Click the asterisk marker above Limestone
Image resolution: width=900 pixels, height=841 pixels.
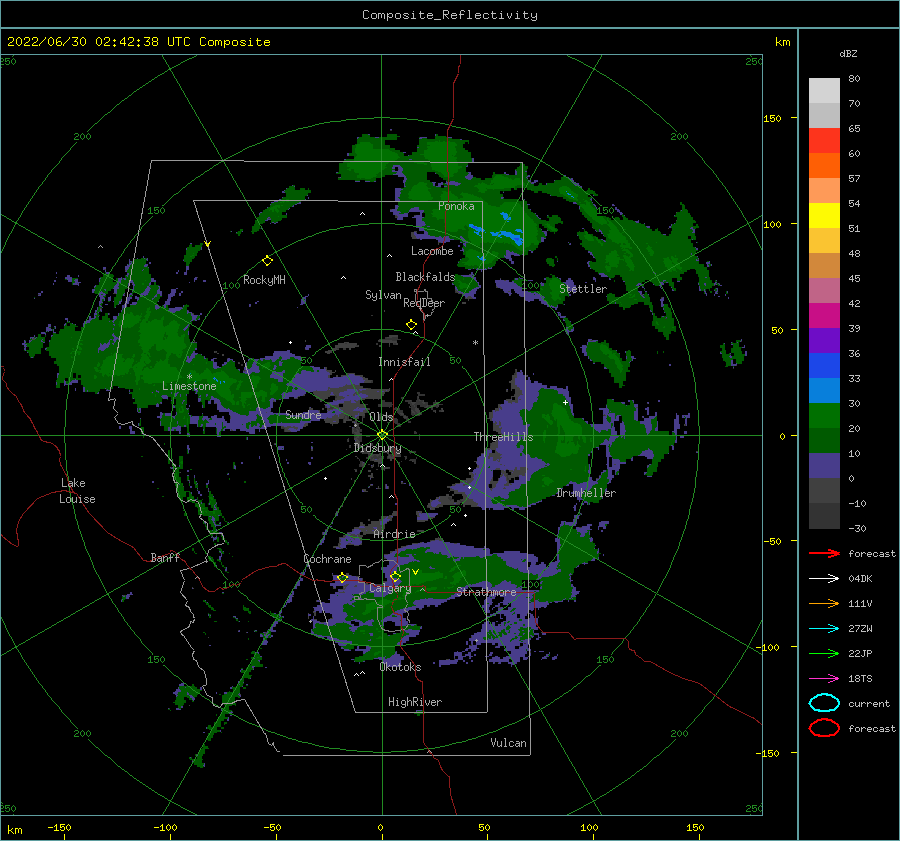coord(189,377)
